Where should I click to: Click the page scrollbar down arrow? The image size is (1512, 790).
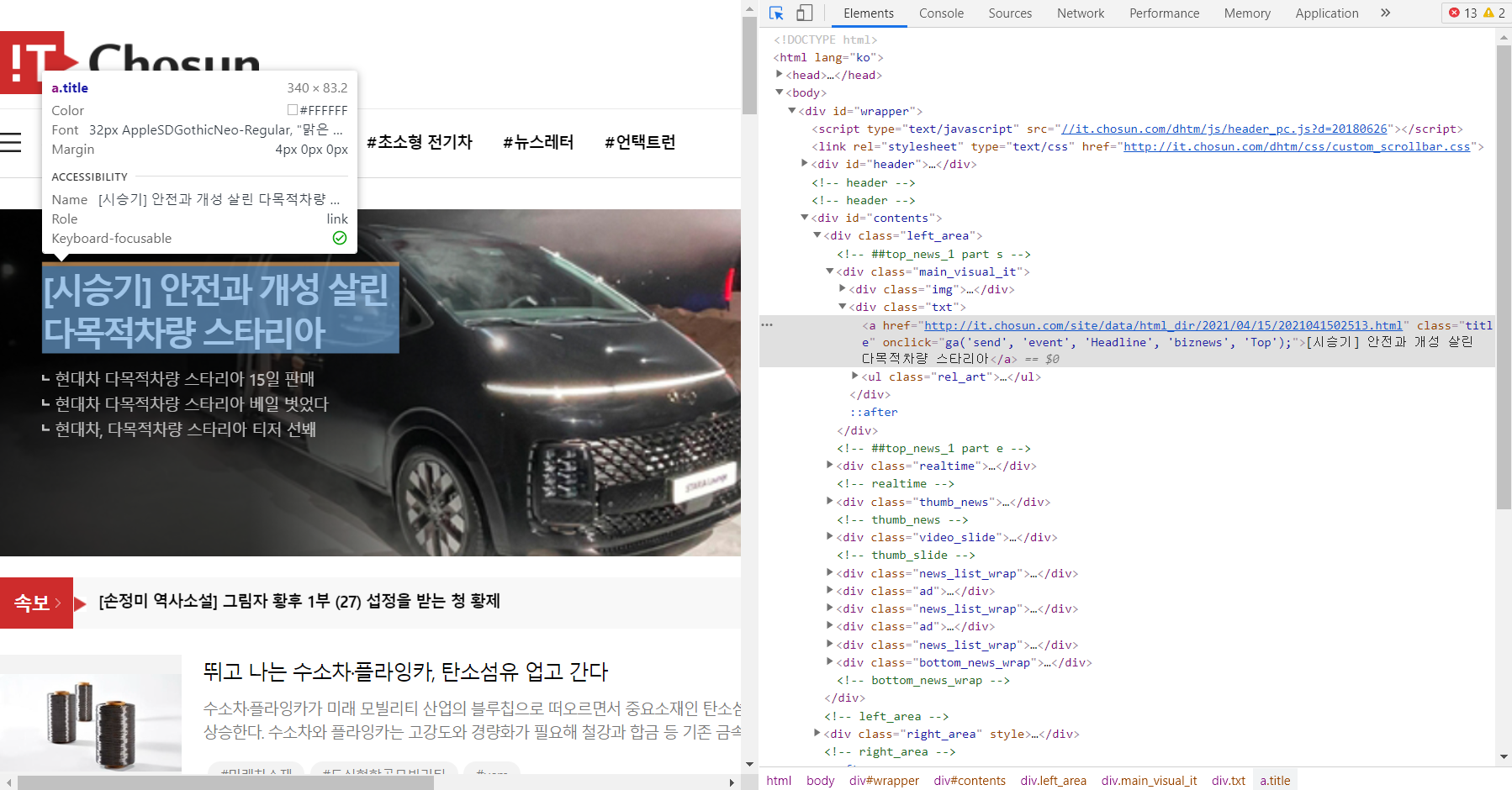[x=749, y=764]
